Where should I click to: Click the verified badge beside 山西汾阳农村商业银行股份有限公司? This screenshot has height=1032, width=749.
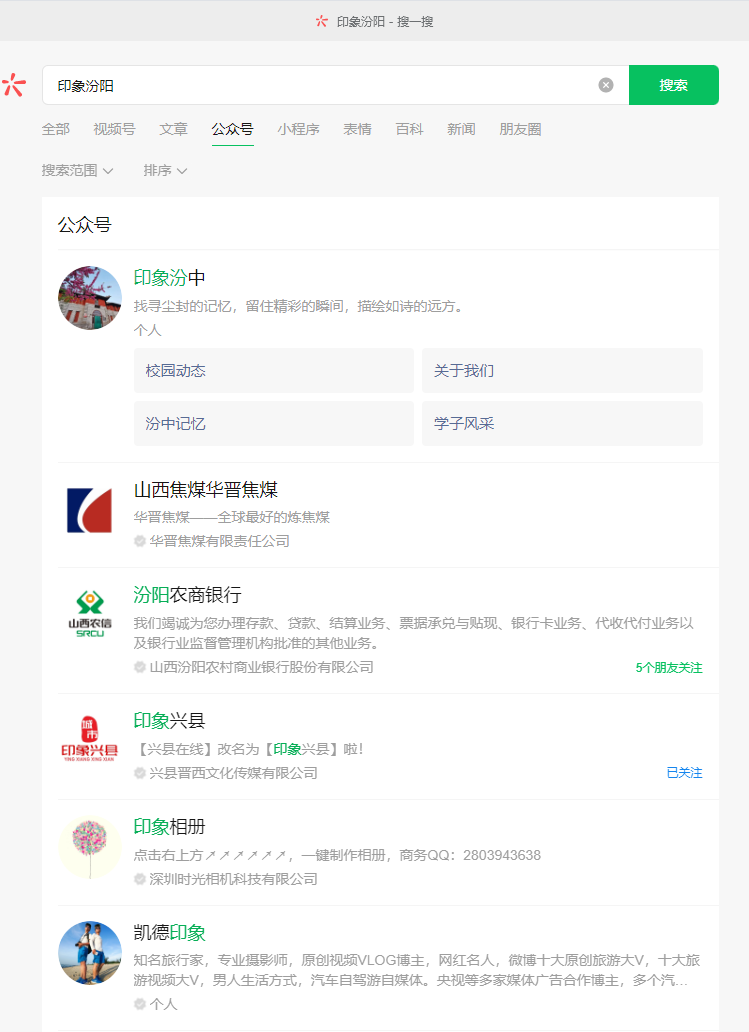[140, 667]
